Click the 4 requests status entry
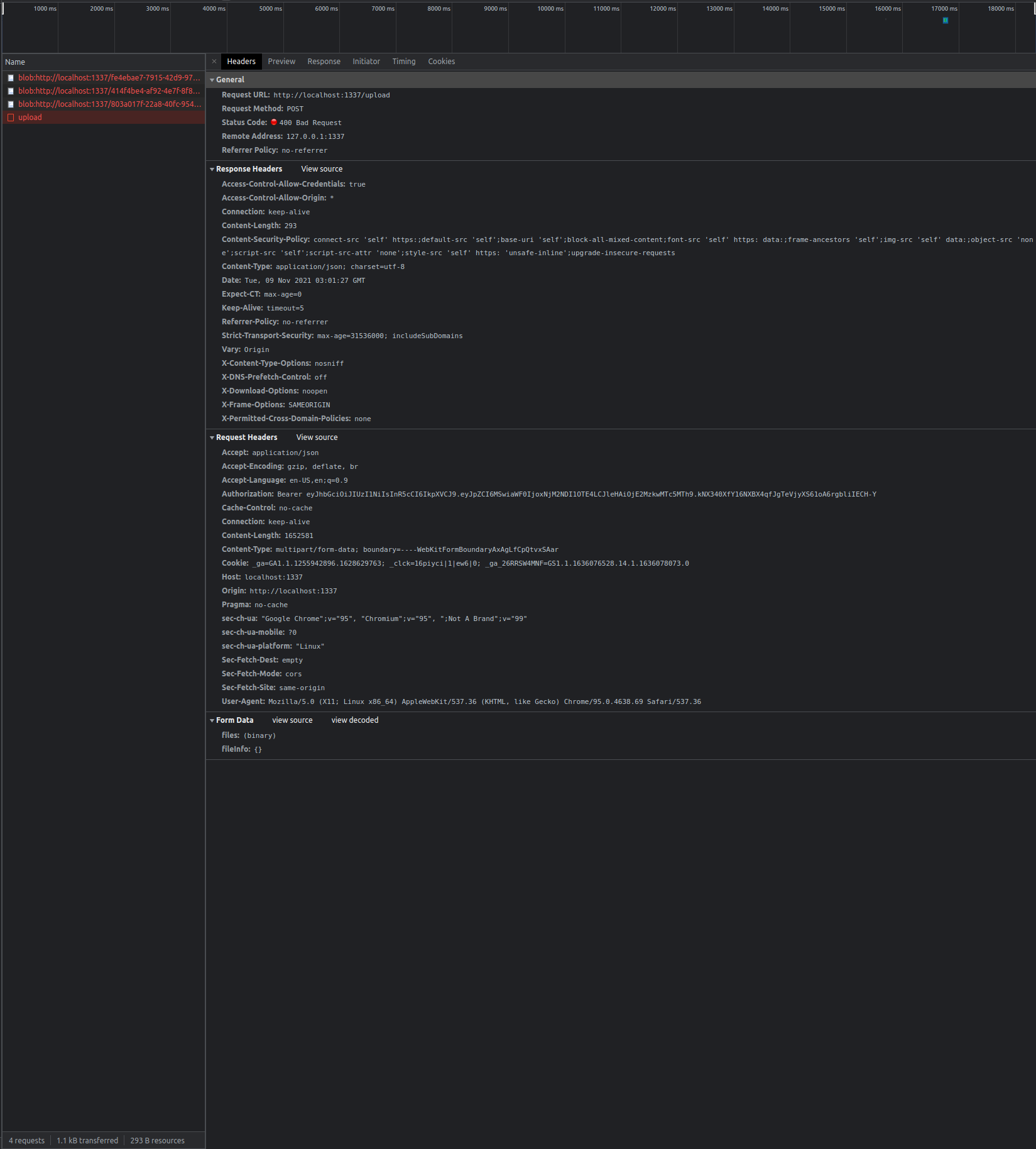1036x1149 pixels. point(27,1141)
